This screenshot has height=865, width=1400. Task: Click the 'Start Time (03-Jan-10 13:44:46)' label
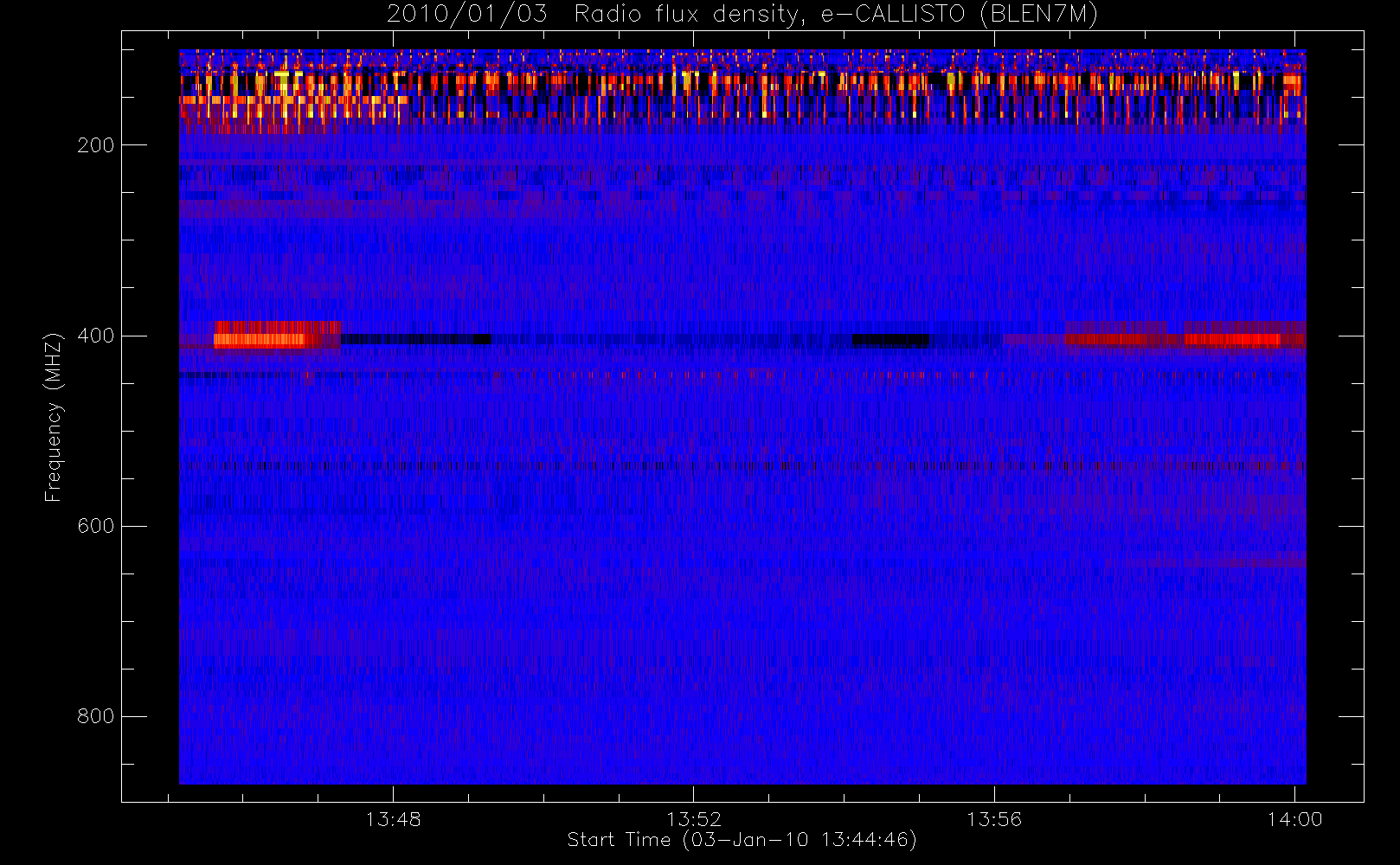(x=742, y=840)
